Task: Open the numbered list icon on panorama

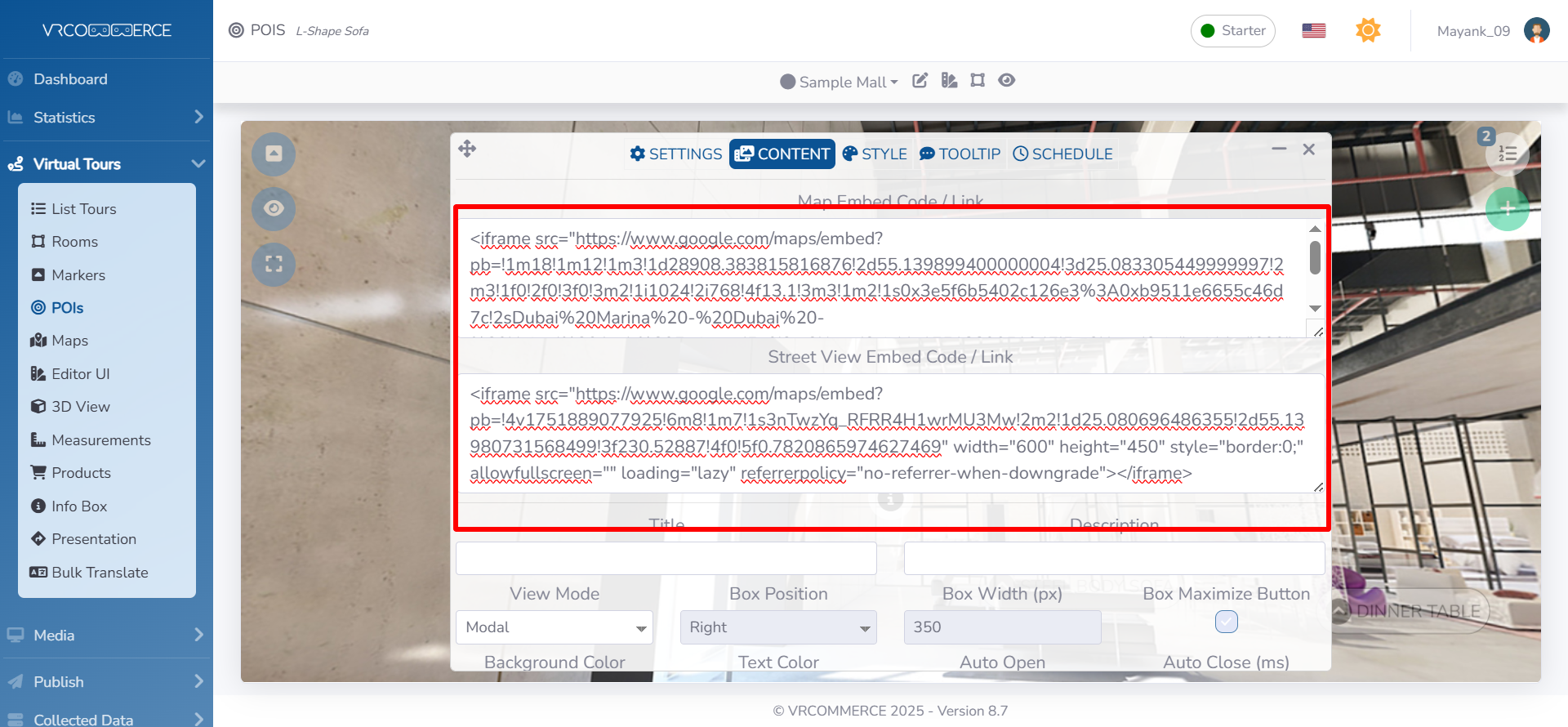Action: coord(1507,154)
